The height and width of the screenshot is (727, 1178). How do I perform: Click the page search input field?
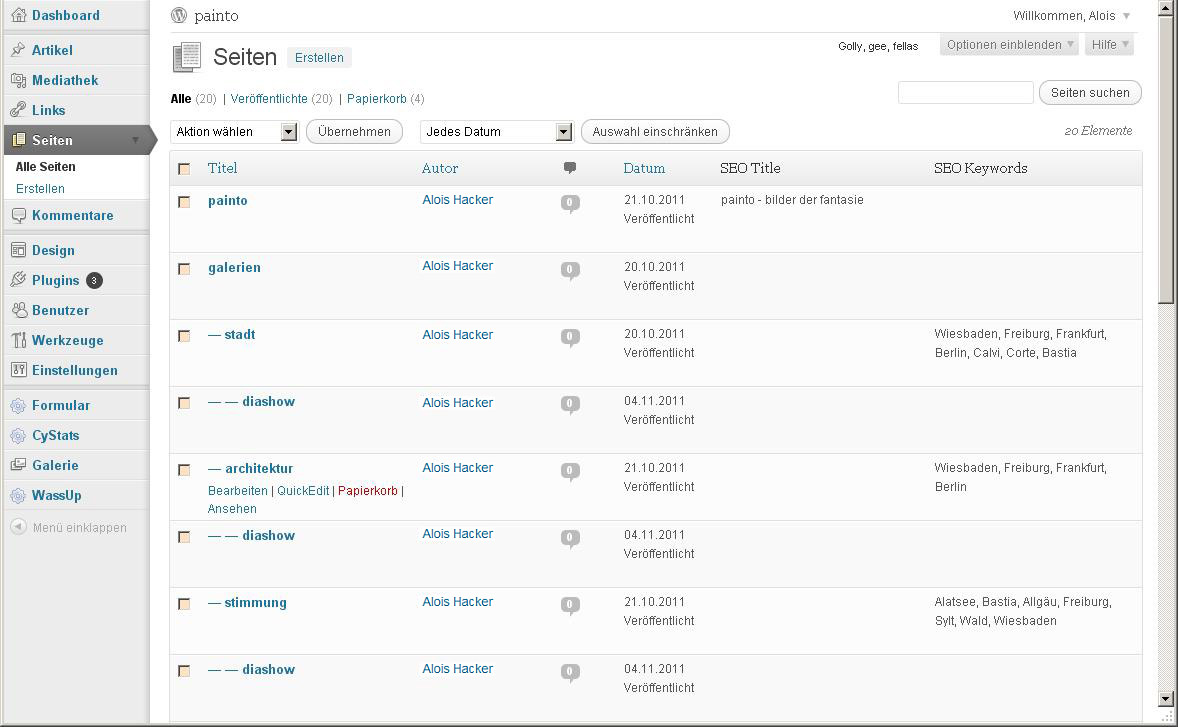965,92
